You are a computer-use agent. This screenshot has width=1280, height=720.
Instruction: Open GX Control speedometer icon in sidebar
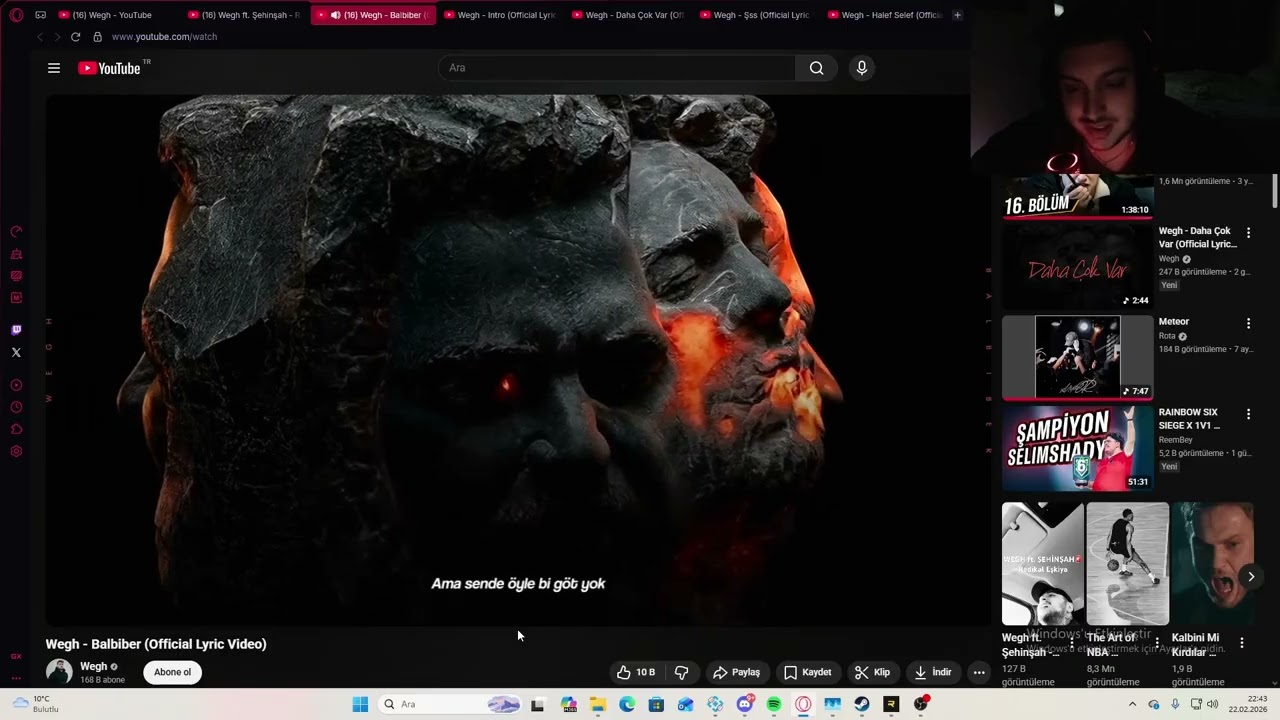point(16,232)
